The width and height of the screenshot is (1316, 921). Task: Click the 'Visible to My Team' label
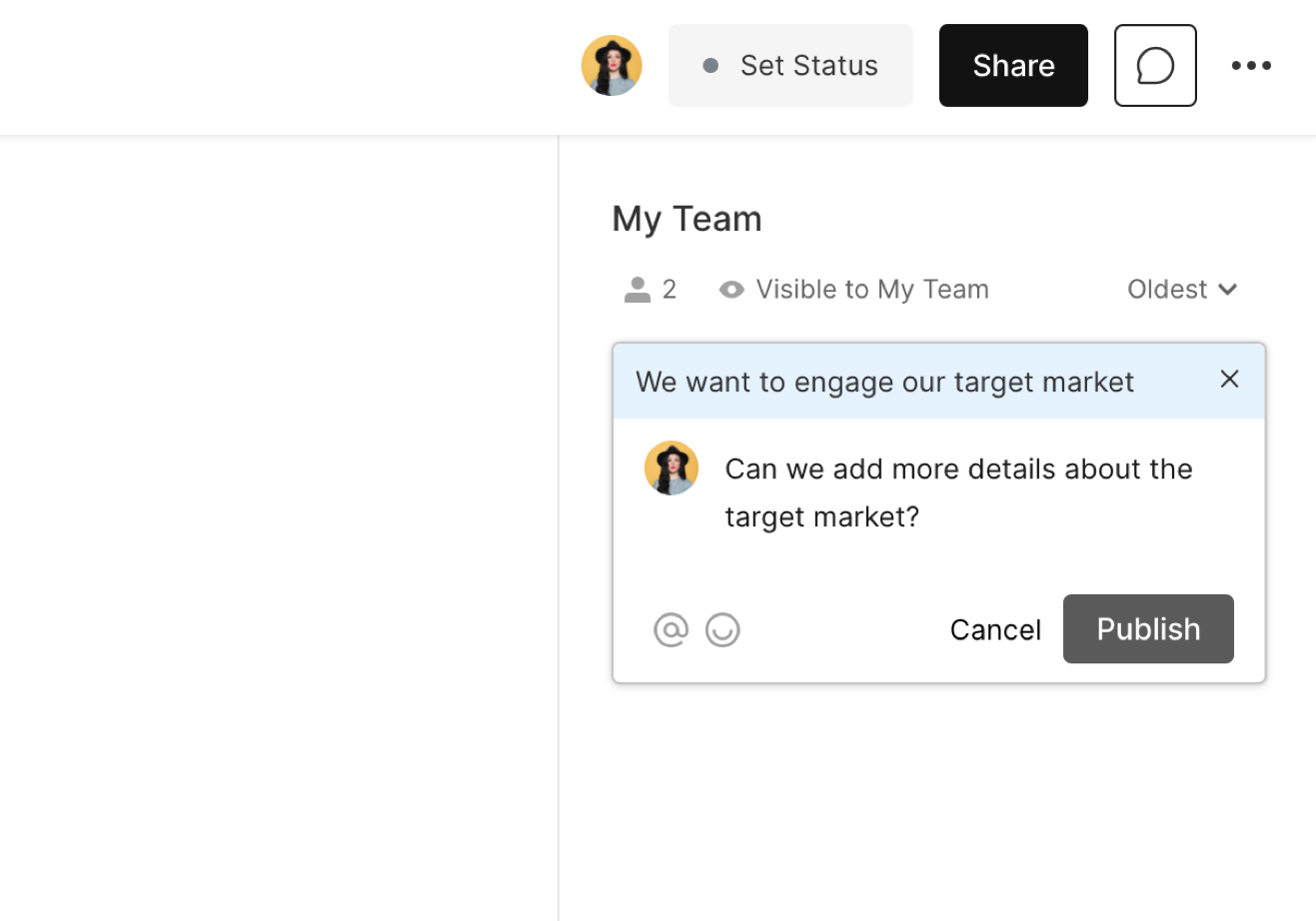pyautogui.click(x=871, y=290)
